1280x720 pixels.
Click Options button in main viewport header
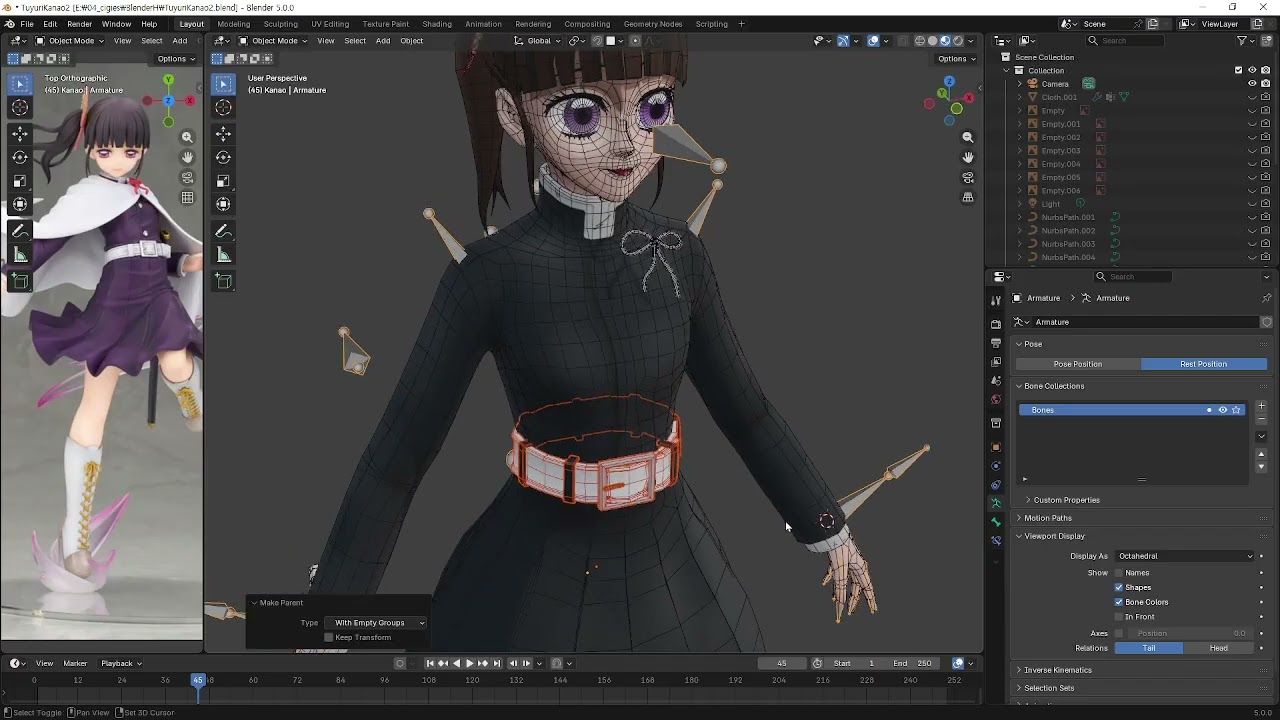[x=957, y=59]
